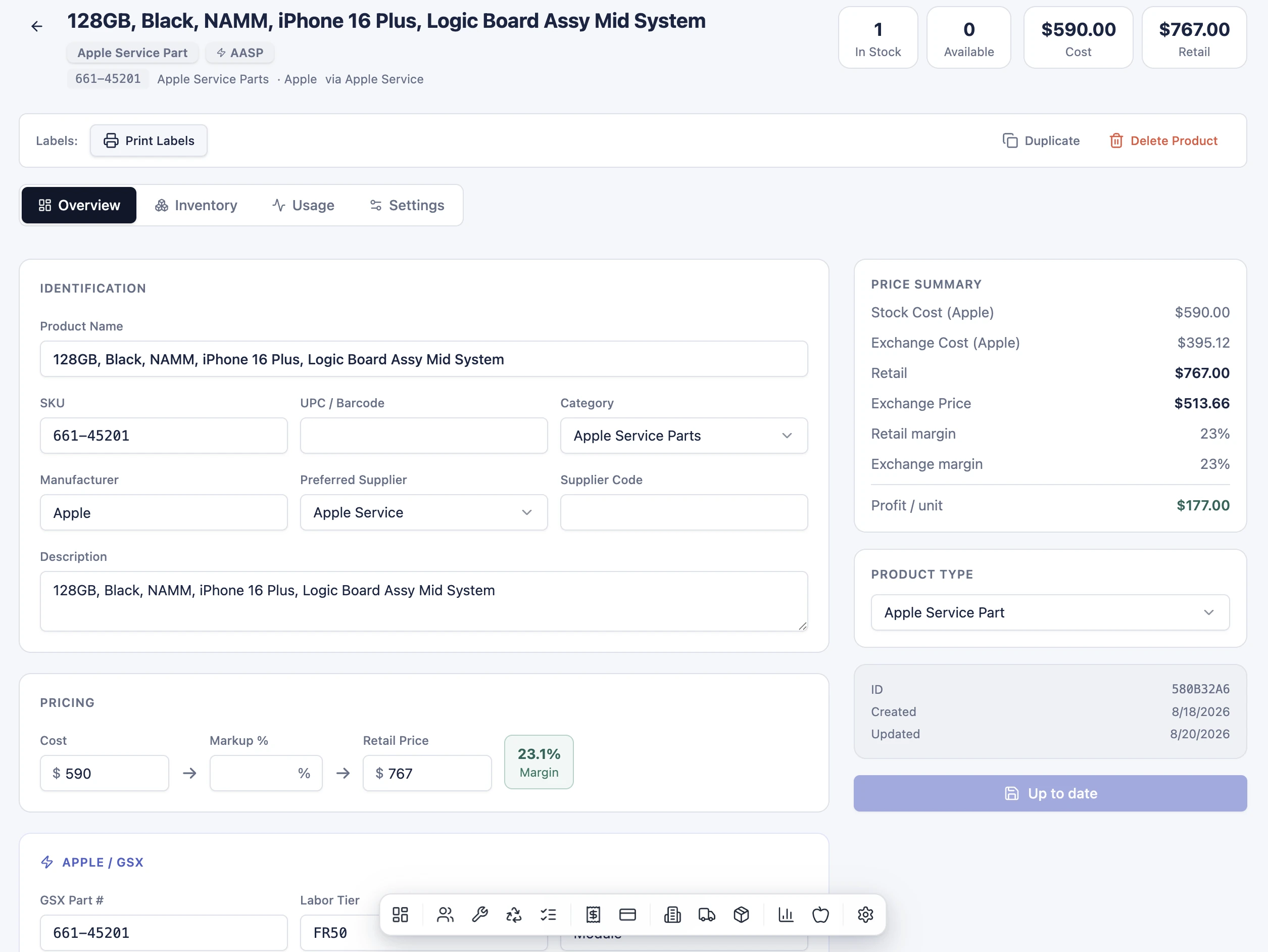The height and width of the screenshot is (952, 1268).
Task: Click the Exchange Cost $395.12 value
Action: 1203,343
